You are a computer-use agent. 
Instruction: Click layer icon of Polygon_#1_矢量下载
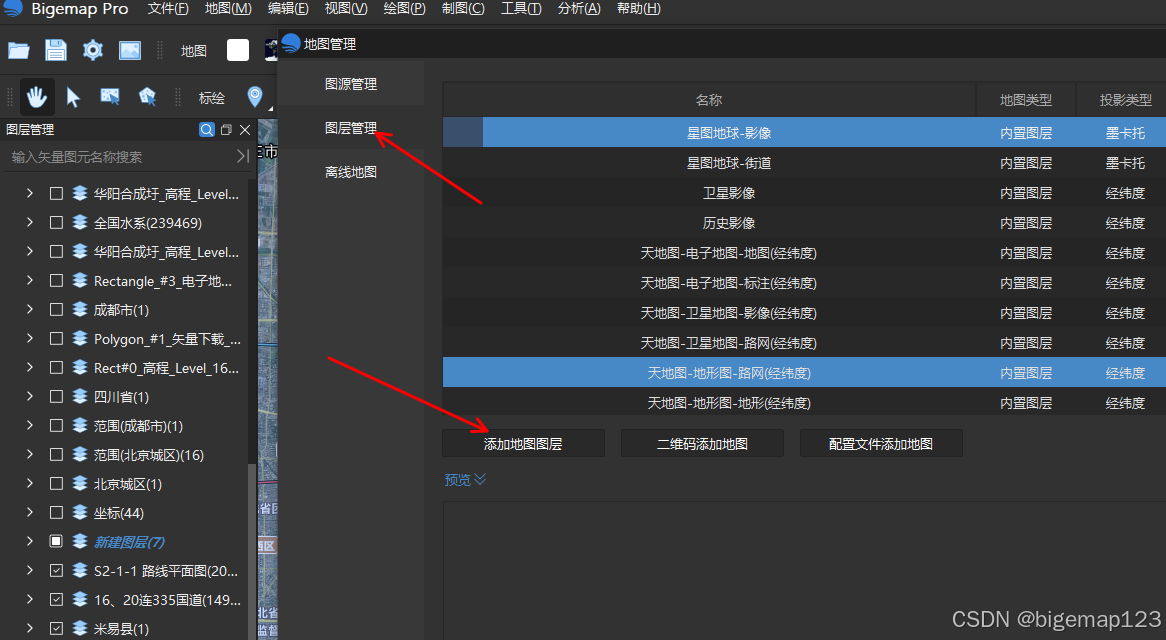[x=80, y=338]
